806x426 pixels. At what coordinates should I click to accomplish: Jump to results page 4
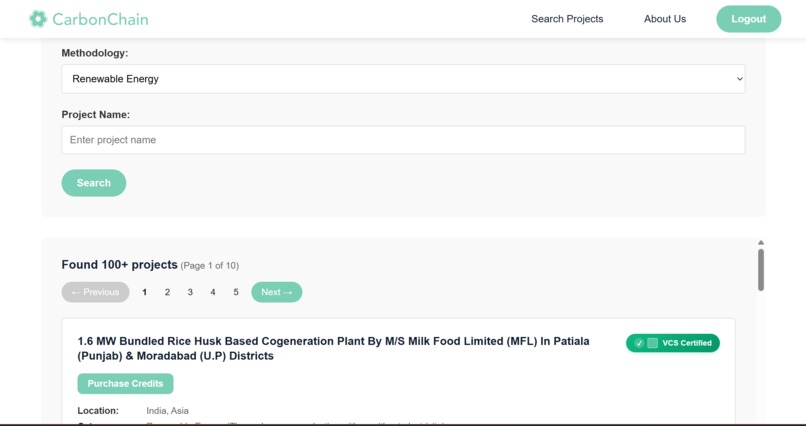pos(213,292)
